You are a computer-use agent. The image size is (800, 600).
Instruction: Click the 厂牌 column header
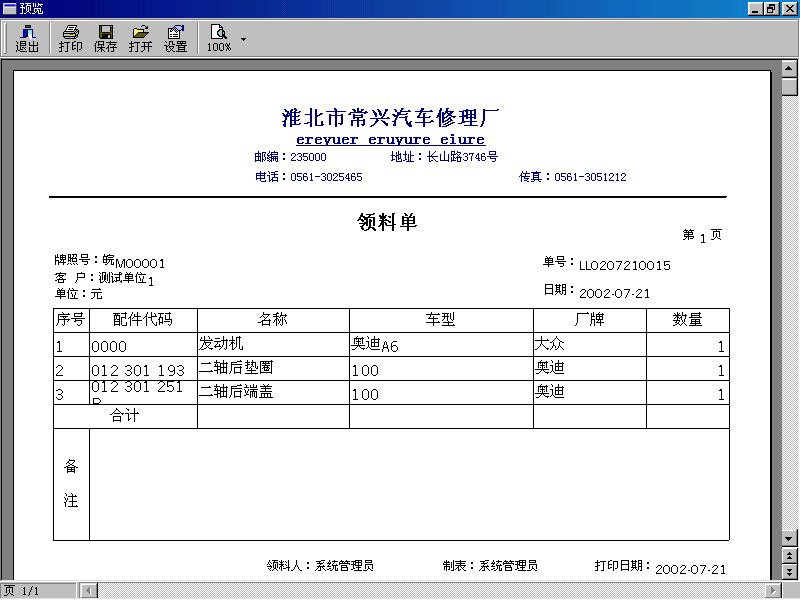pyautogui.click(x=589, y=320)
